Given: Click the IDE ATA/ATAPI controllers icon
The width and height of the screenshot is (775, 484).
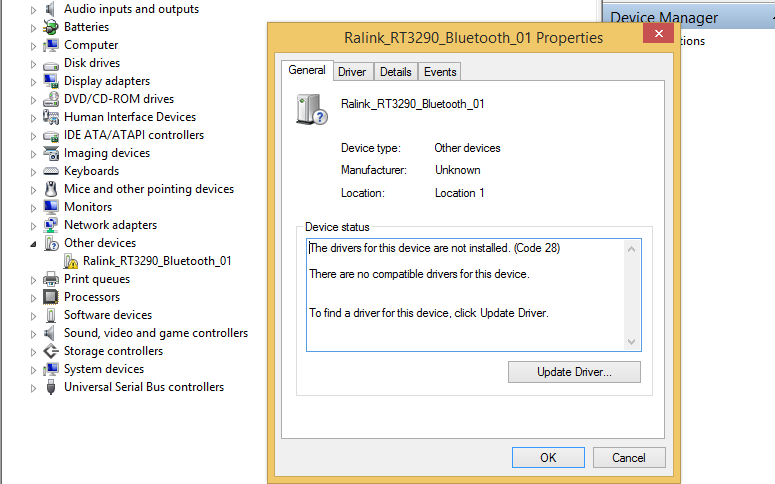Looking at the screenshot, I should pos(50,136).
